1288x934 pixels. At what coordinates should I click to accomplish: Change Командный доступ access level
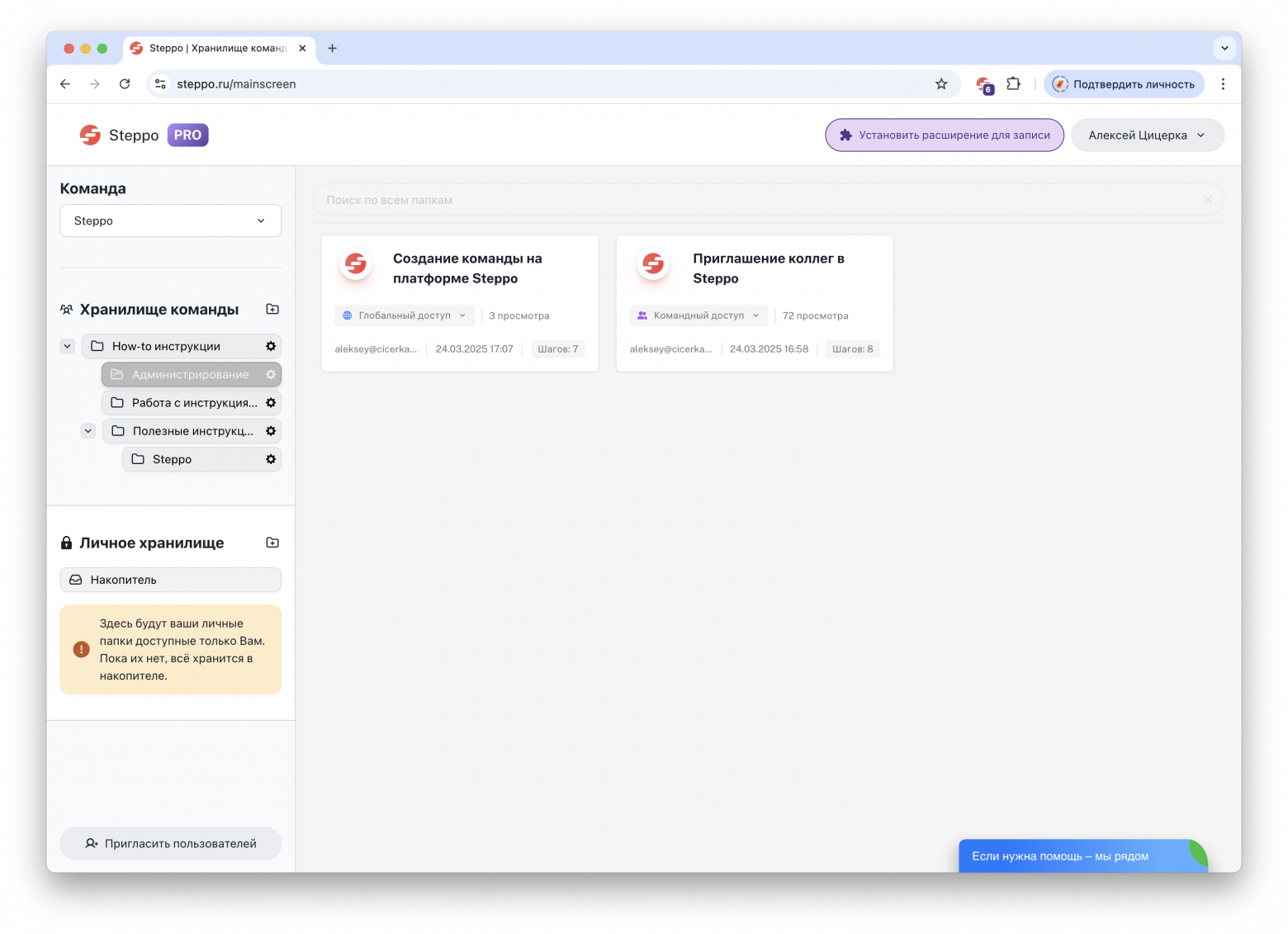click(698, 315)
